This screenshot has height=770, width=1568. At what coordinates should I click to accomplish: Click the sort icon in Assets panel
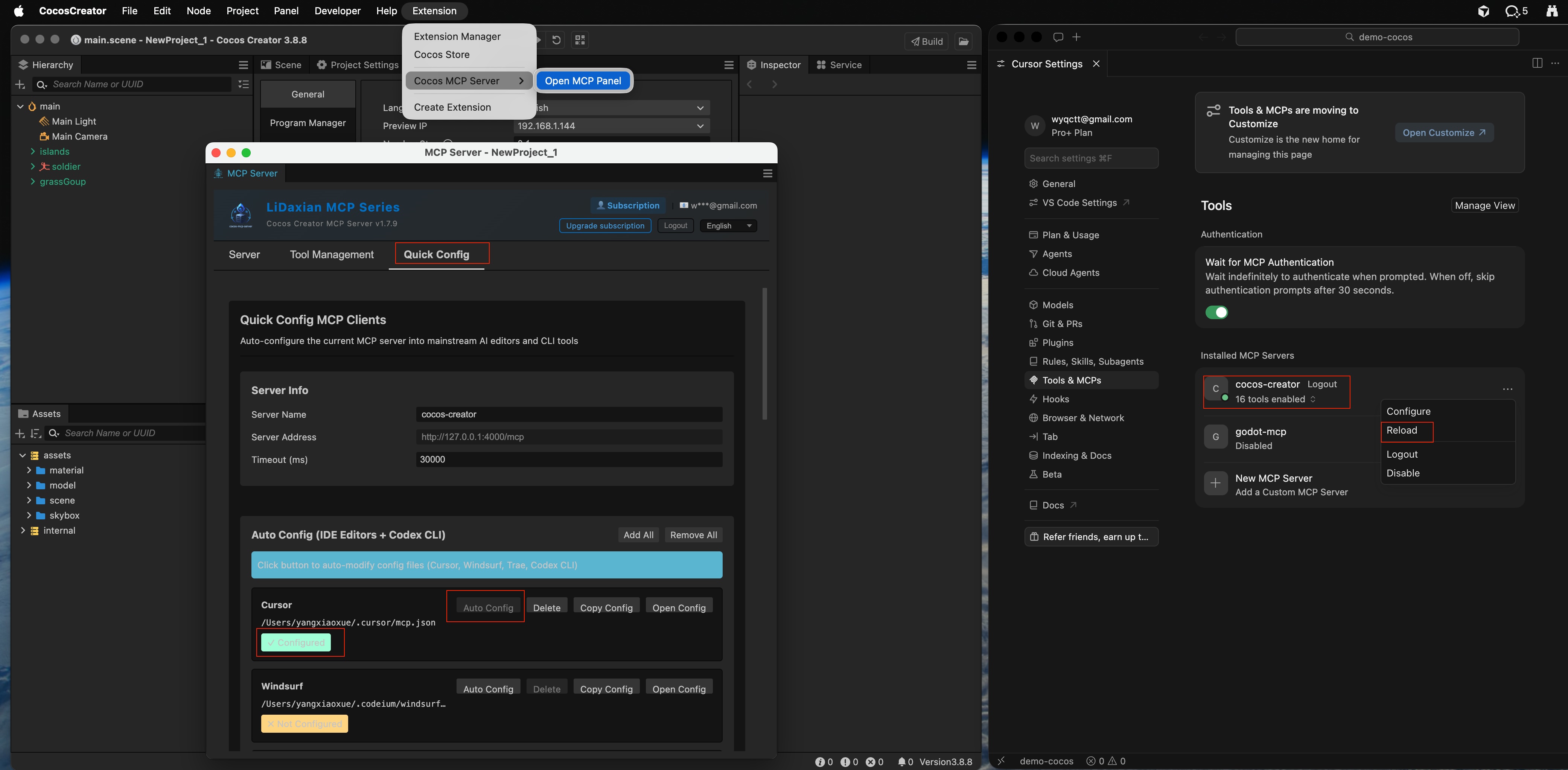point(36,434)
